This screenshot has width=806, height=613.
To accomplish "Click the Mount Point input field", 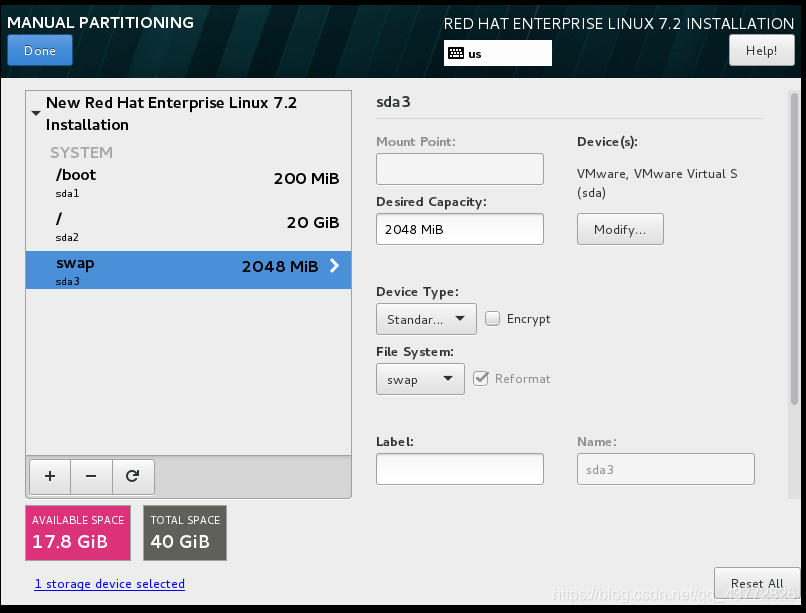I will pyautogui.click(x=460, y=169).
